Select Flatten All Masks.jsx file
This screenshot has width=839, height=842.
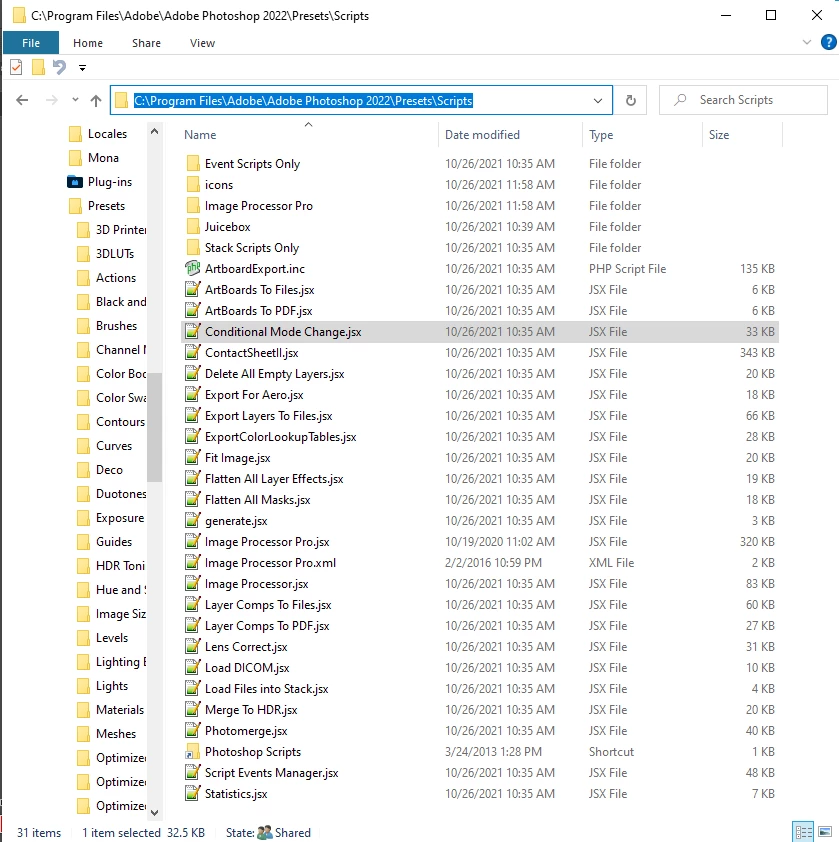point(257,499)
